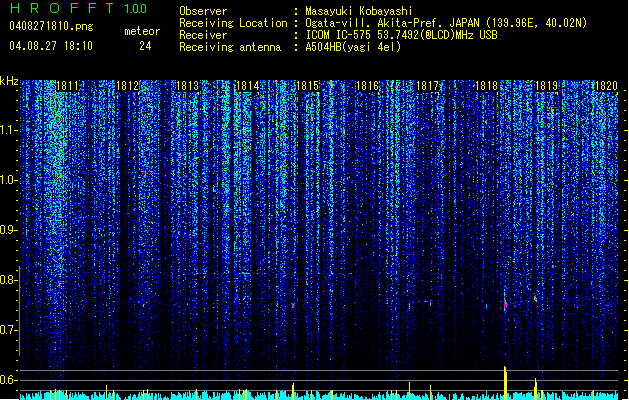Screen dimensions: 629x400
Task: Click the date stamp 04.08.27 18:10
Action: (51, 46)
